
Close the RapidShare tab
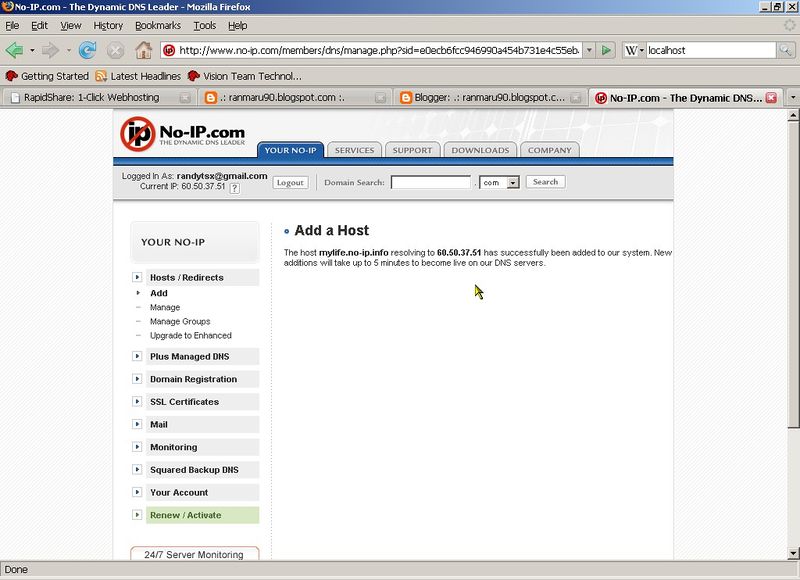pos(185,98)
